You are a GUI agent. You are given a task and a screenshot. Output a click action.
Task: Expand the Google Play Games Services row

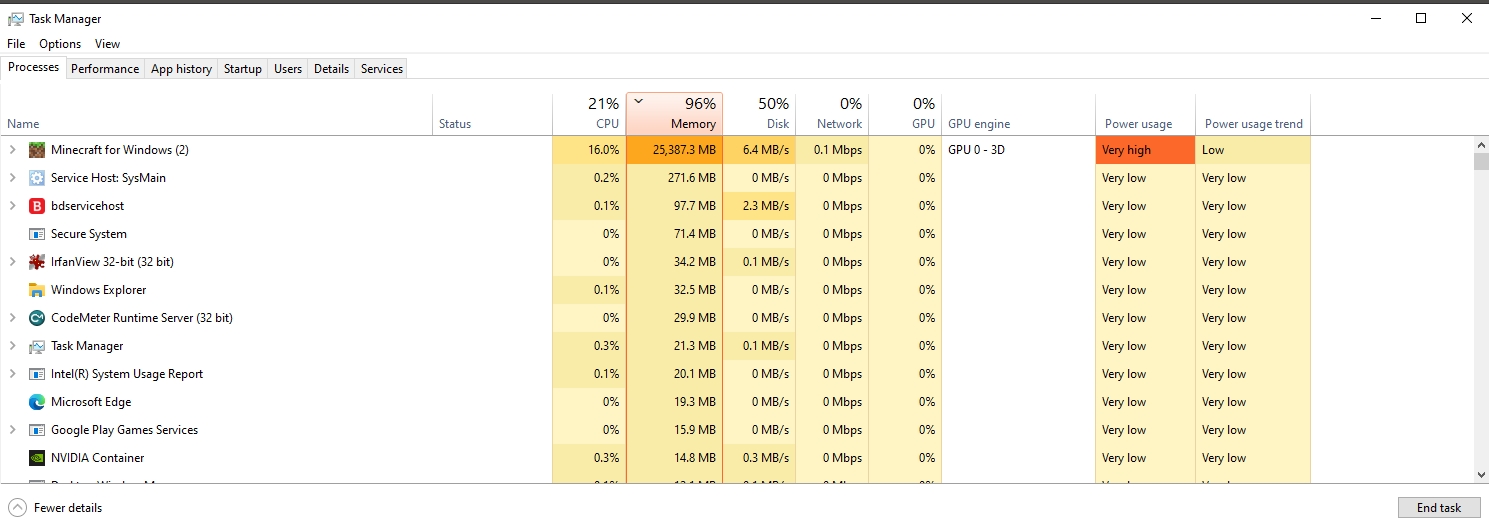[x=13, y=430]
